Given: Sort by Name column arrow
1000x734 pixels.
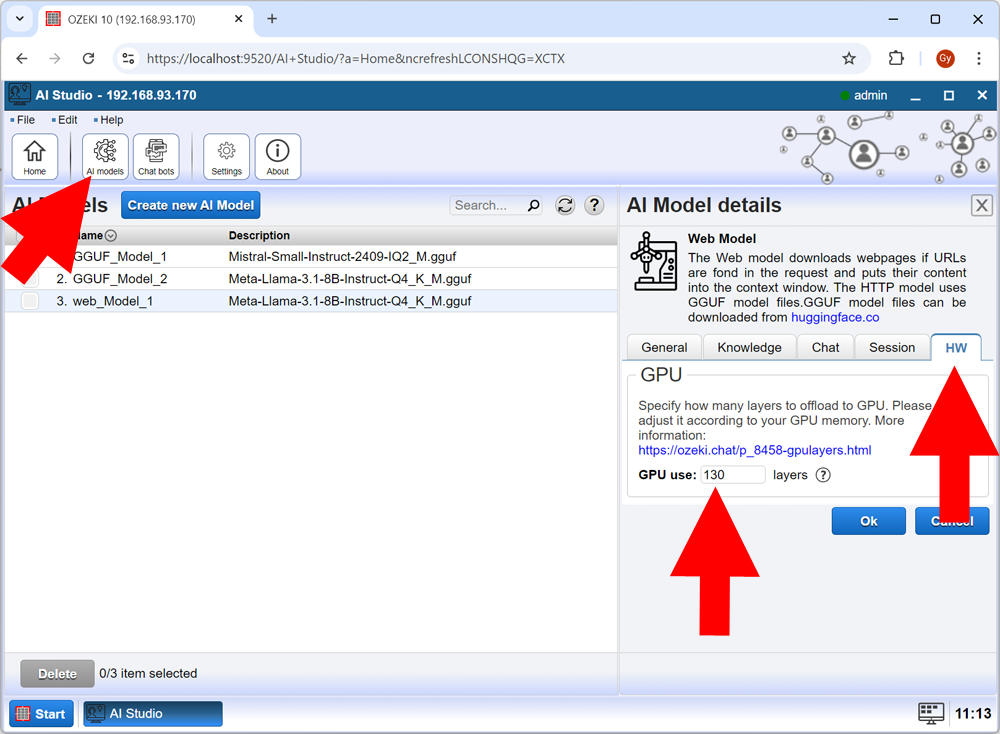Looking at the screenshot, I should tap(111, 235).
